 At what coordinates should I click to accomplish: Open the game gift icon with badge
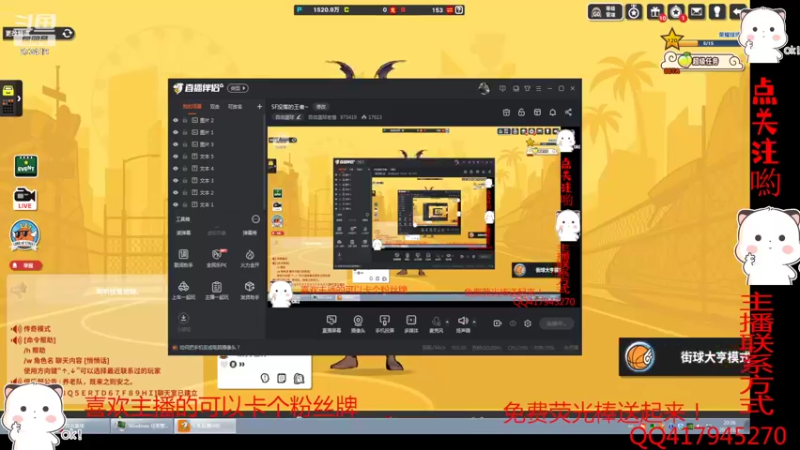[x=655, y=11]
